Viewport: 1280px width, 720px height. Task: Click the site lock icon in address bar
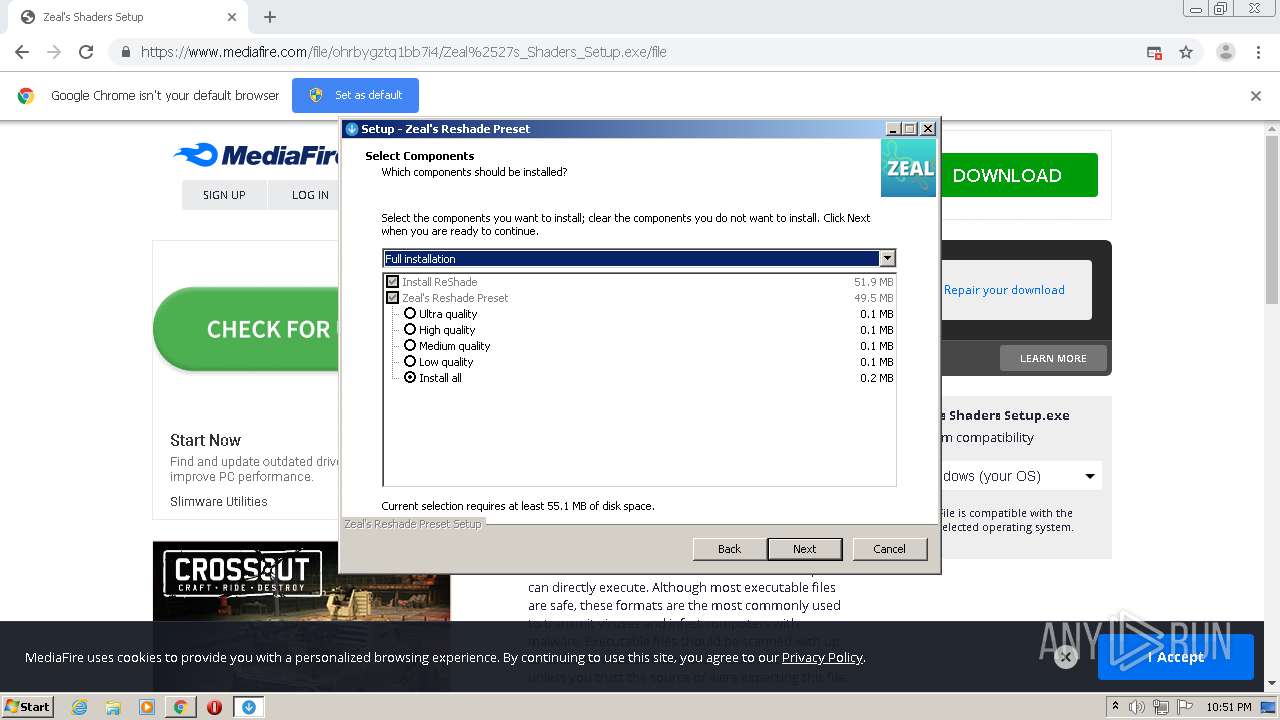tap(126, 52)
